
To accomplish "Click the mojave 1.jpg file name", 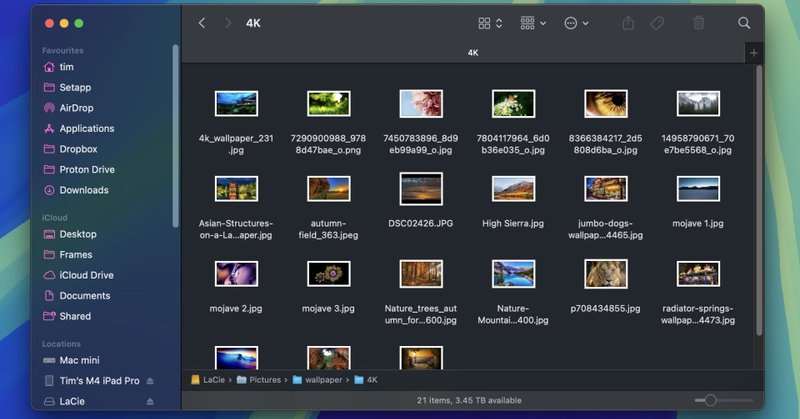I will click(698, 224).
